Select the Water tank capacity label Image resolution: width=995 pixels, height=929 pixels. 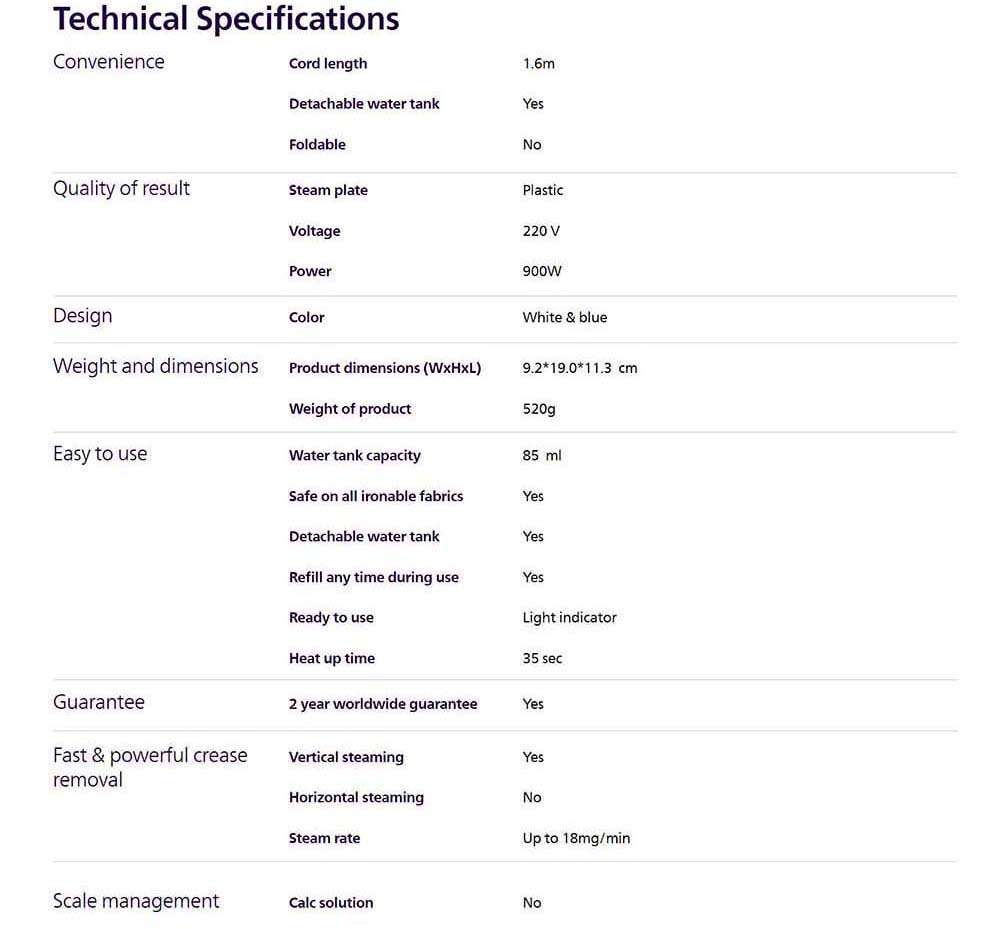coord(355,456)
